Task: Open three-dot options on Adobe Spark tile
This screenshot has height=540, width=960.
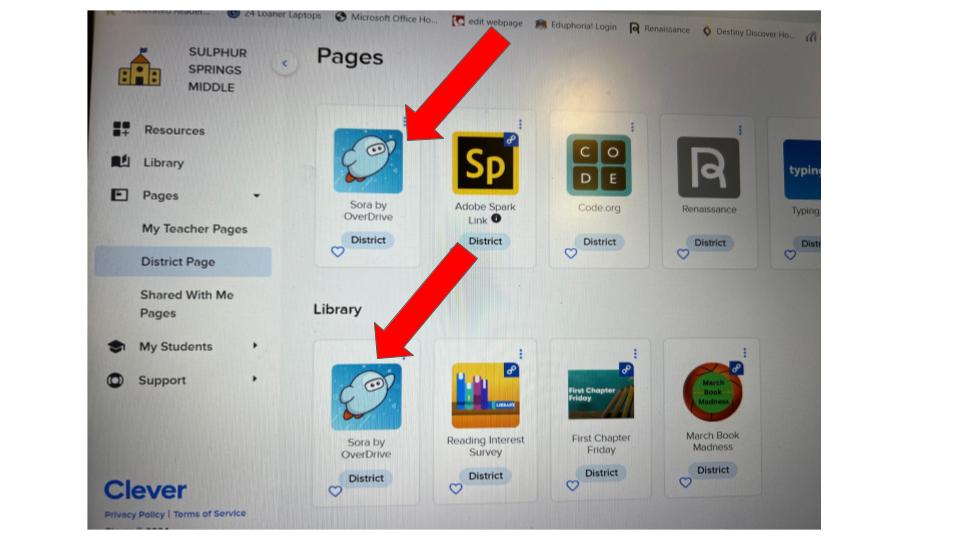Action: [x=520, y=124]
